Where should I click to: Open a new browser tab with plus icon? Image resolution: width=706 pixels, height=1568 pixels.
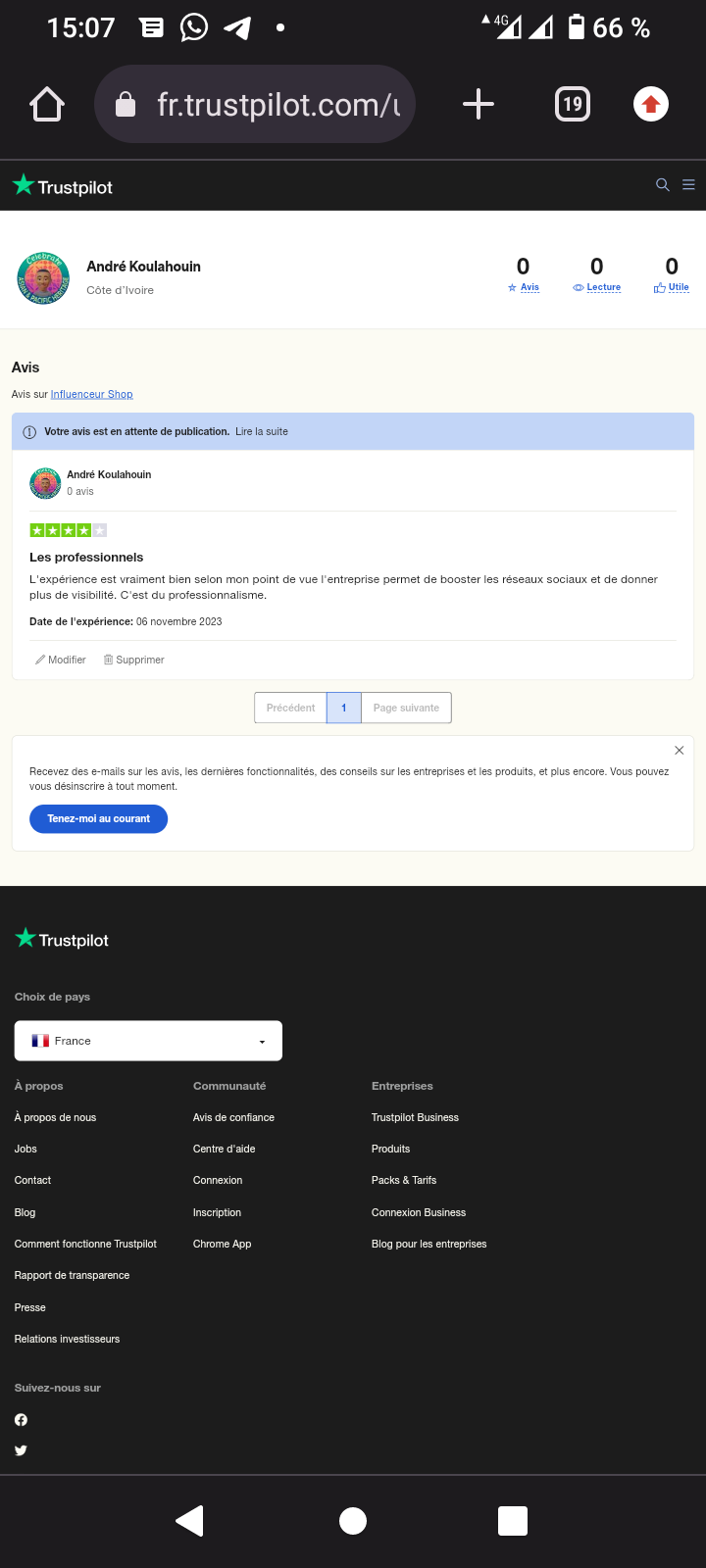[x=479, y=104]
